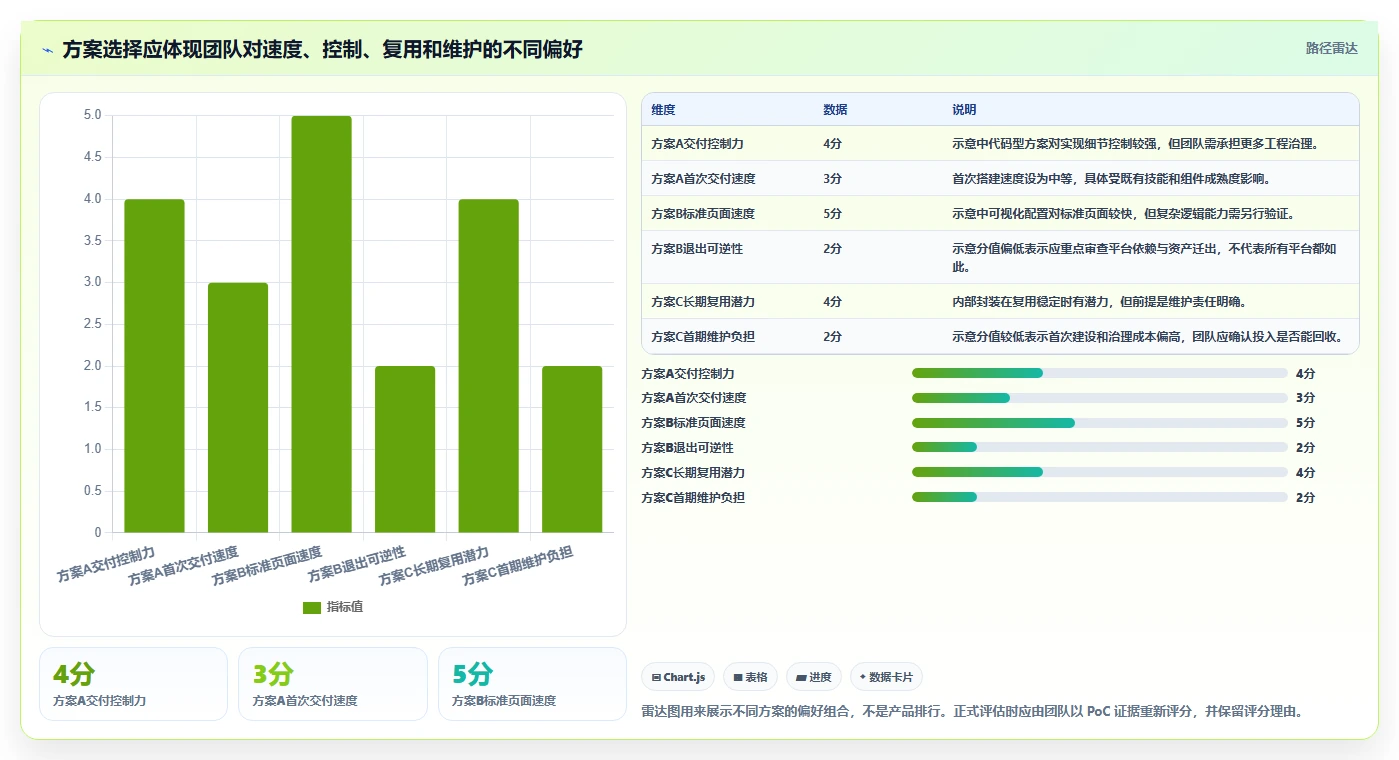
Task: Select the 进度 chip
Action: point(814,677)
